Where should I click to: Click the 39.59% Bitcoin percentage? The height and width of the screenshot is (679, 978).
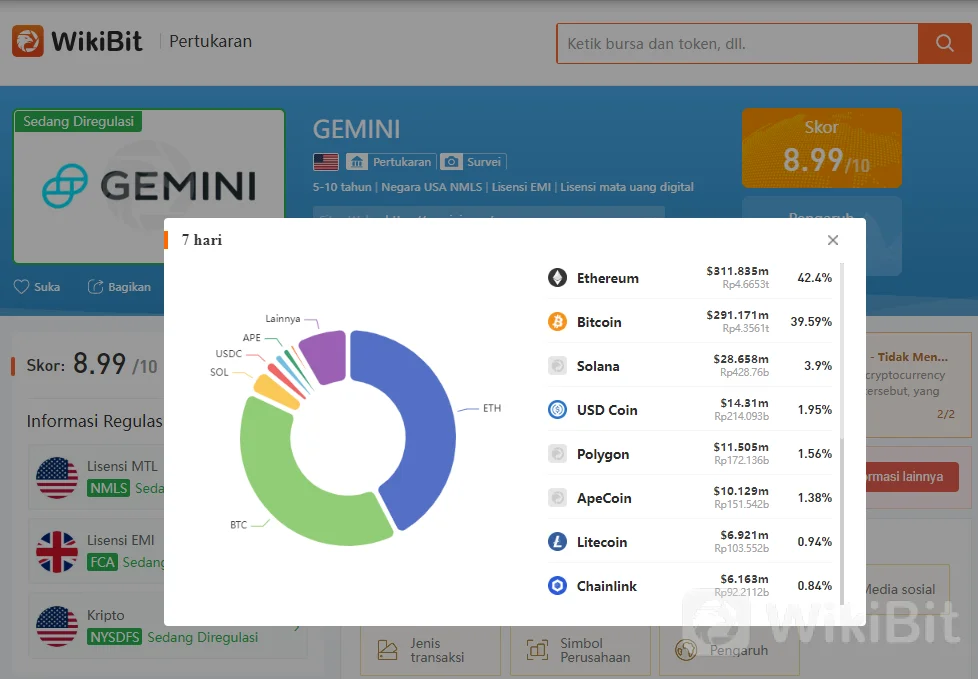pyautogui.click(x=811, y=322)
